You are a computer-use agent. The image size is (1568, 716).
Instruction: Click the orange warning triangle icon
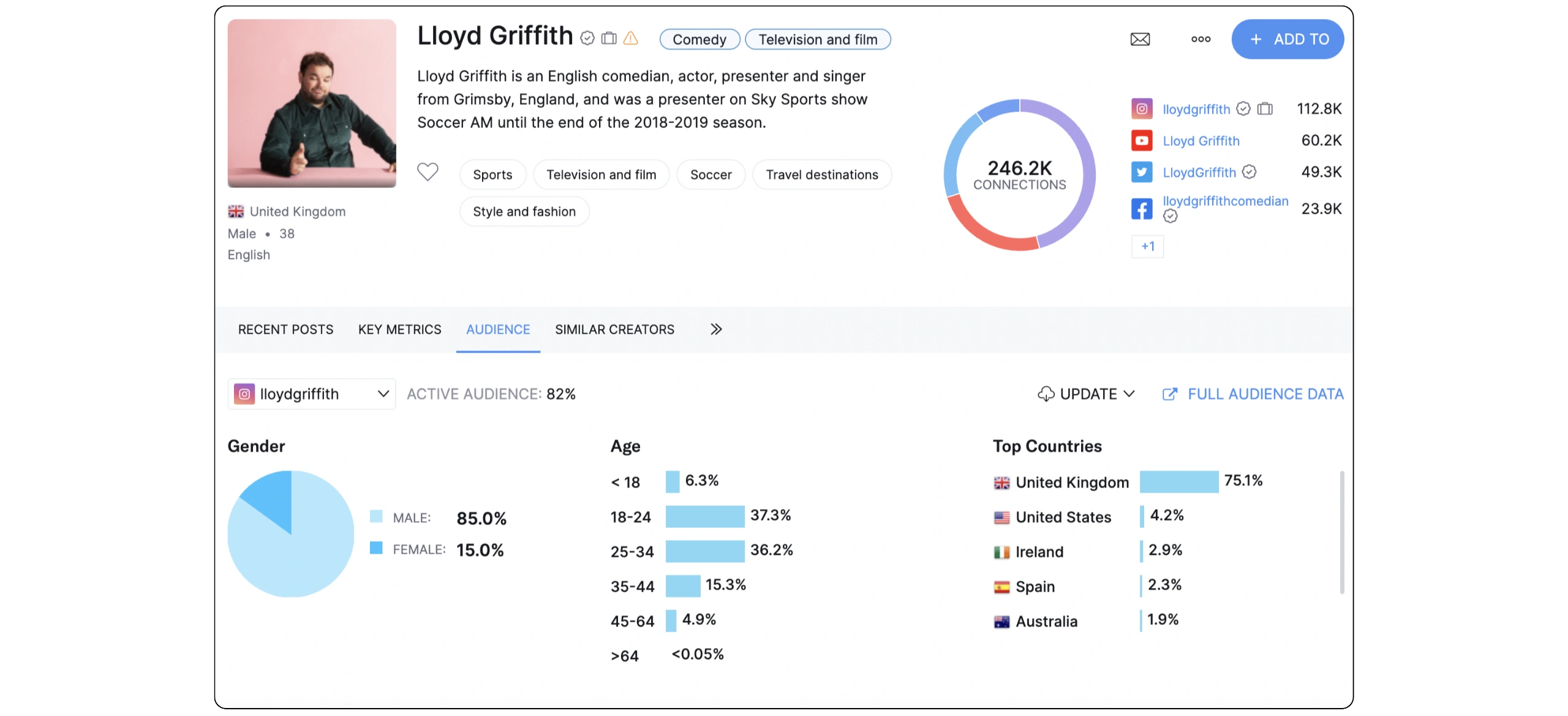(x=630, y=39)
